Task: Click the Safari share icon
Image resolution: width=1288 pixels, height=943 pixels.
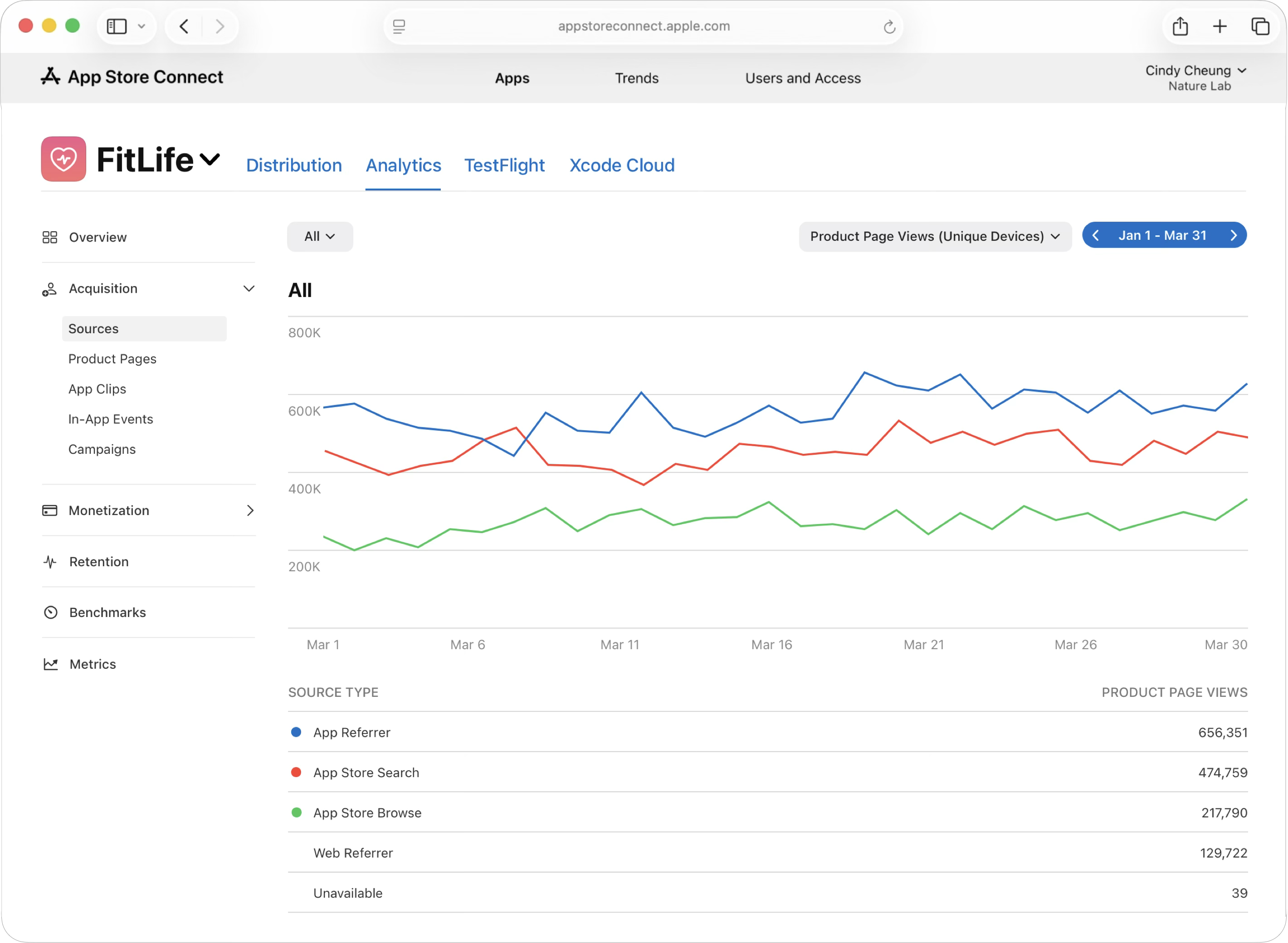Action: pyautogui.click(x=1180, y=26)
